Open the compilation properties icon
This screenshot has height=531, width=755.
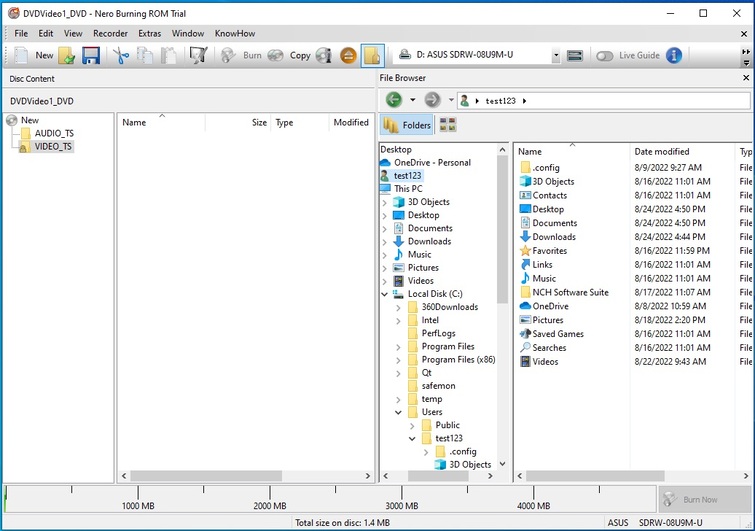pos(198,55)
